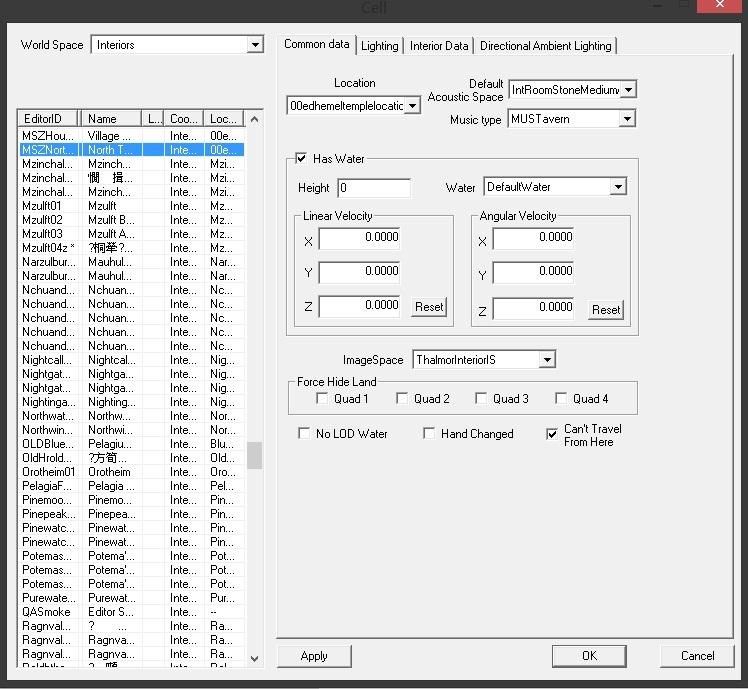Viewport: 748px width, 689px height.
Task: Select the Mzulft01 cell row
Action: pos(132,206)
